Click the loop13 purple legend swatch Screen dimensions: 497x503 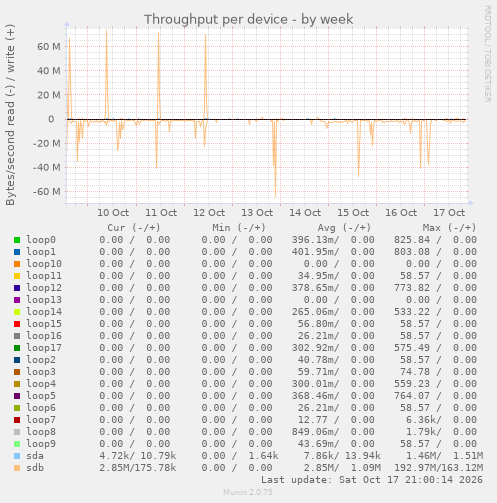[17, 300]
